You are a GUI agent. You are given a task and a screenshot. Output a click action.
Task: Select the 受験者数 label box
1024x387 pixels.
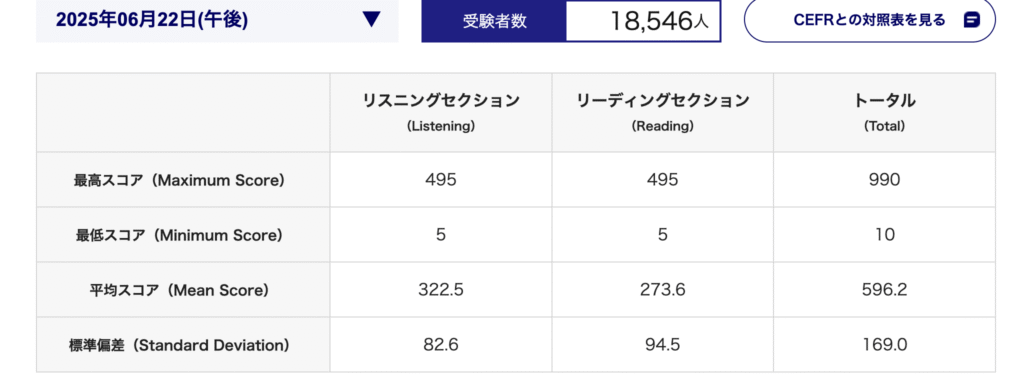494,21
